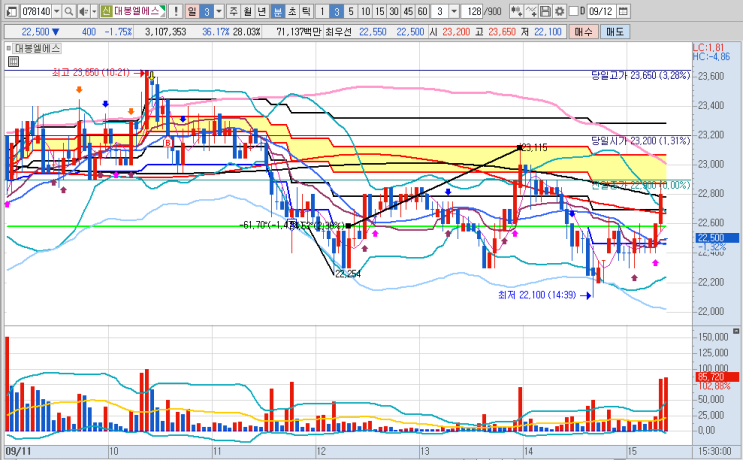This screenshot has width=743, height=460.
Task: Select the 15 minute interval button
Action: coord(380,11)
